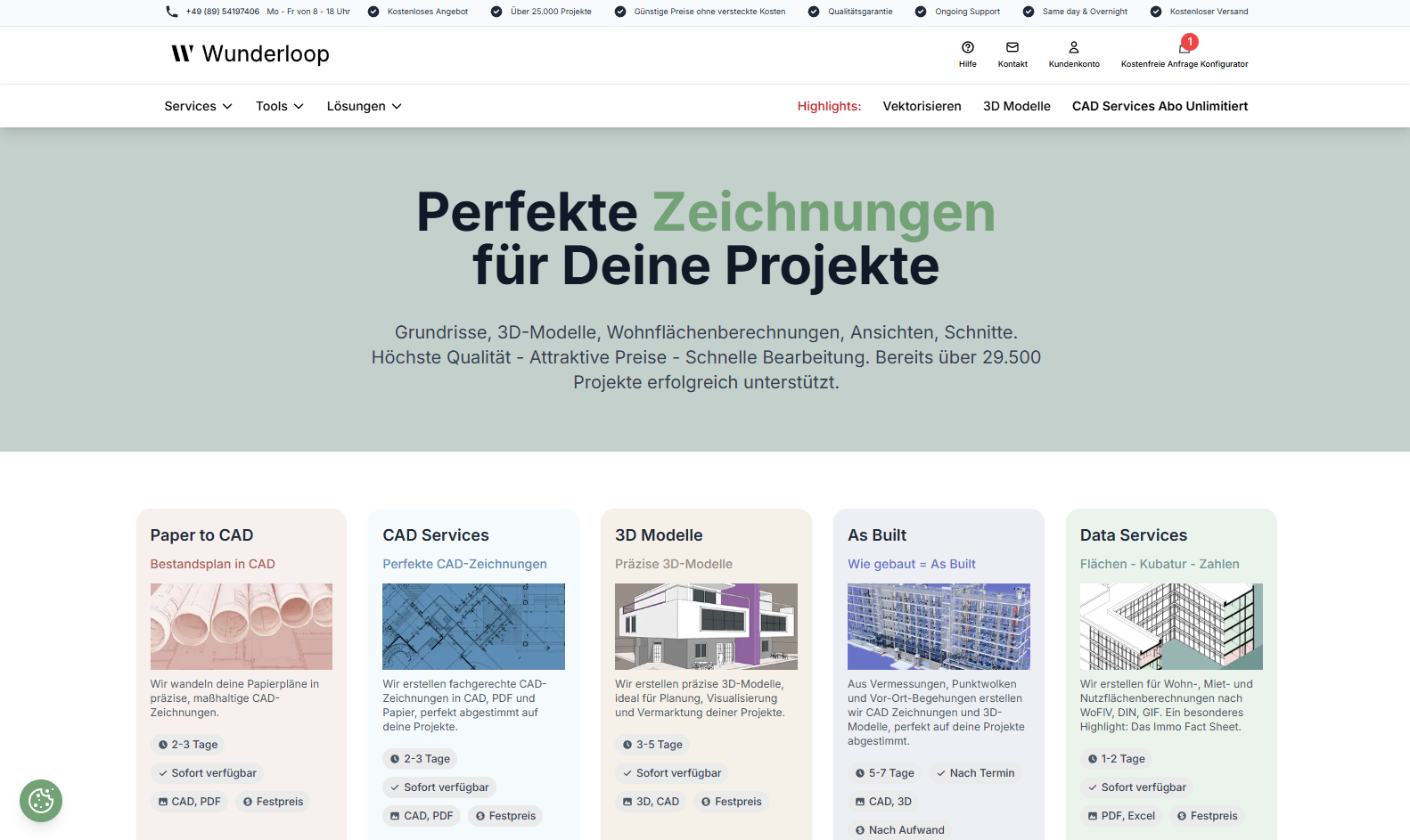1410x840 pixels.
Task: Open Kundenkonto user account icon
Action: click(x=1074, y=47)
